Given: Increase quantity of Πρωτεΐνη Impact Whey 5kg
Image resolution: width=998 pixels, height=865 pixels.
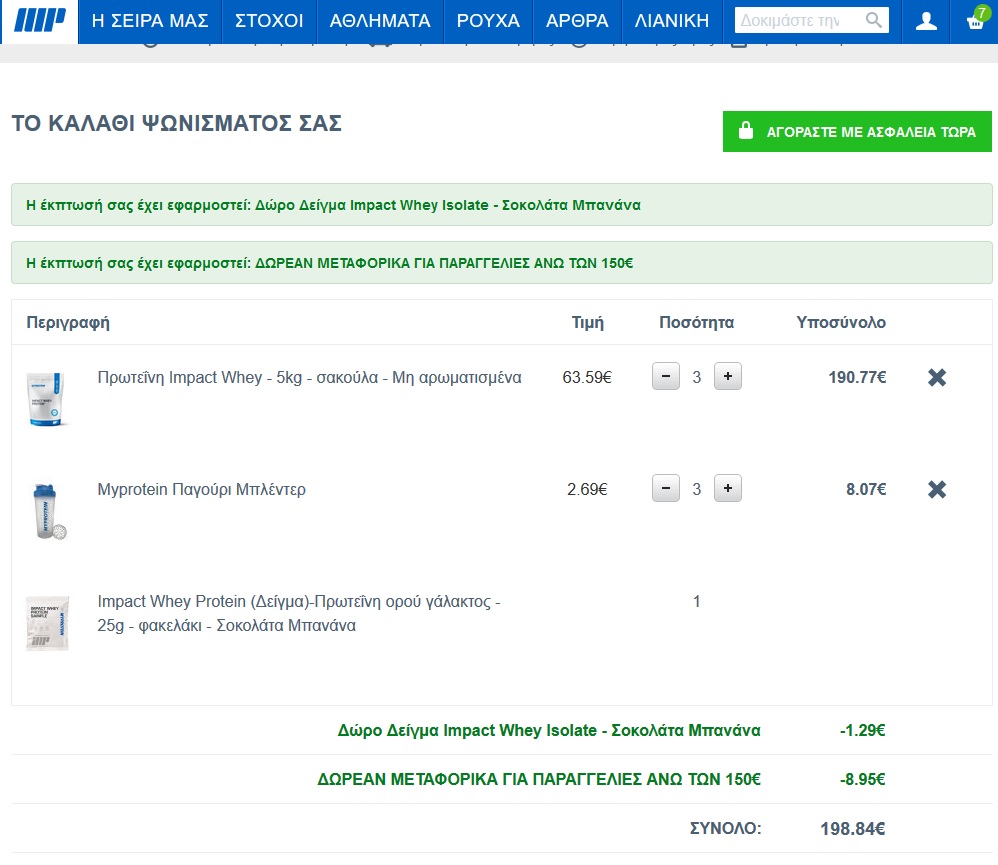Looking at the screenshot, I should click(x=727, y=376).
